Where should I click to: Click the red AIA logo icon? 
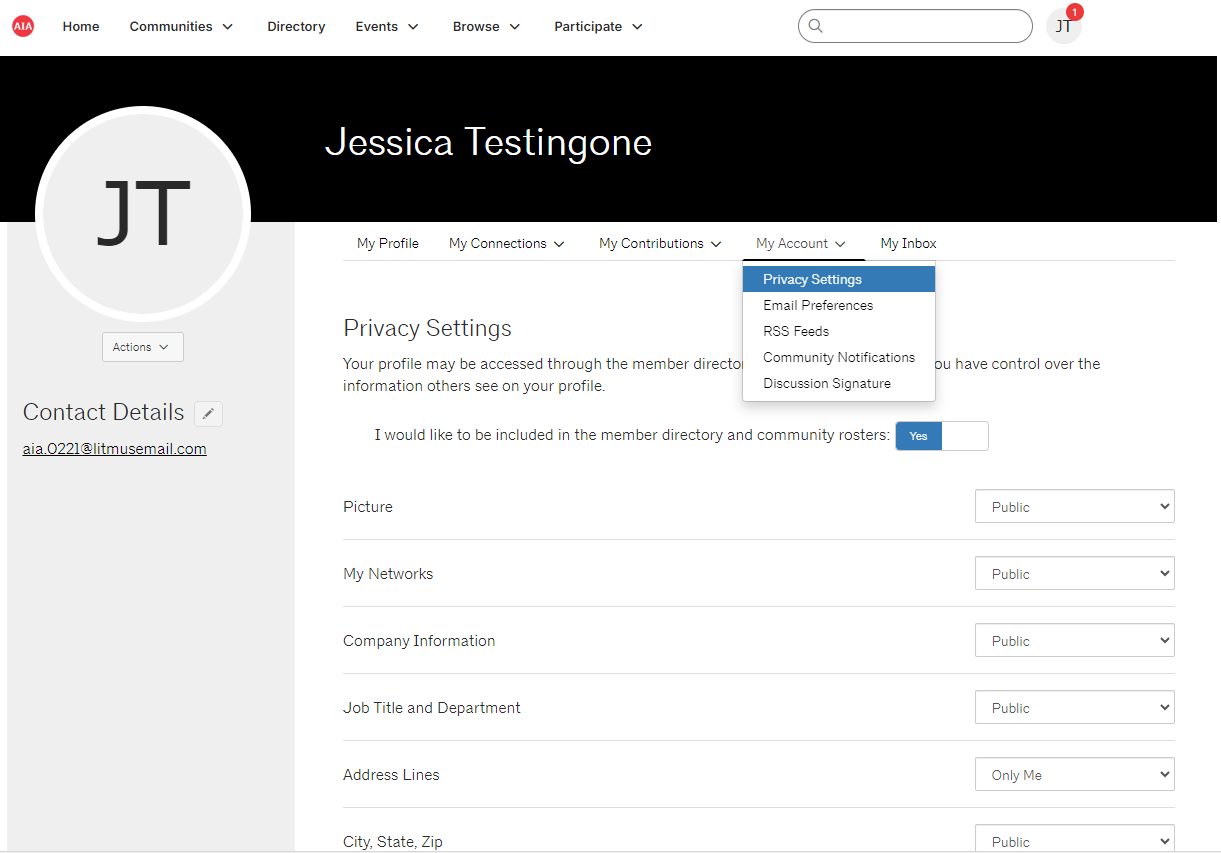tap(23, 25)
